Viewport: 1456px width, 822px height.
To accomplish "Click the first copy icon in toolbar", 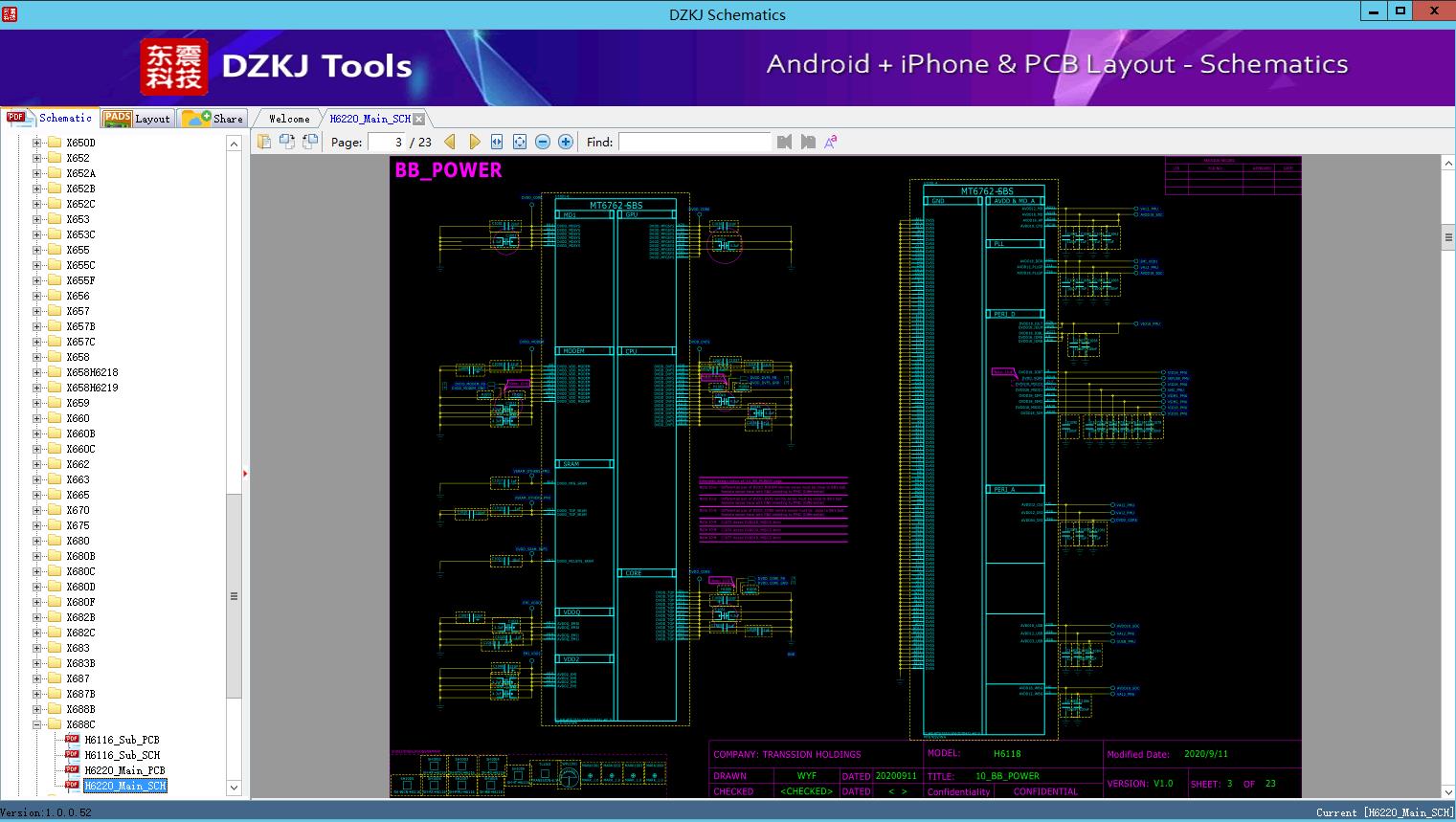I will pyautogui.click(x=264, y=142).
